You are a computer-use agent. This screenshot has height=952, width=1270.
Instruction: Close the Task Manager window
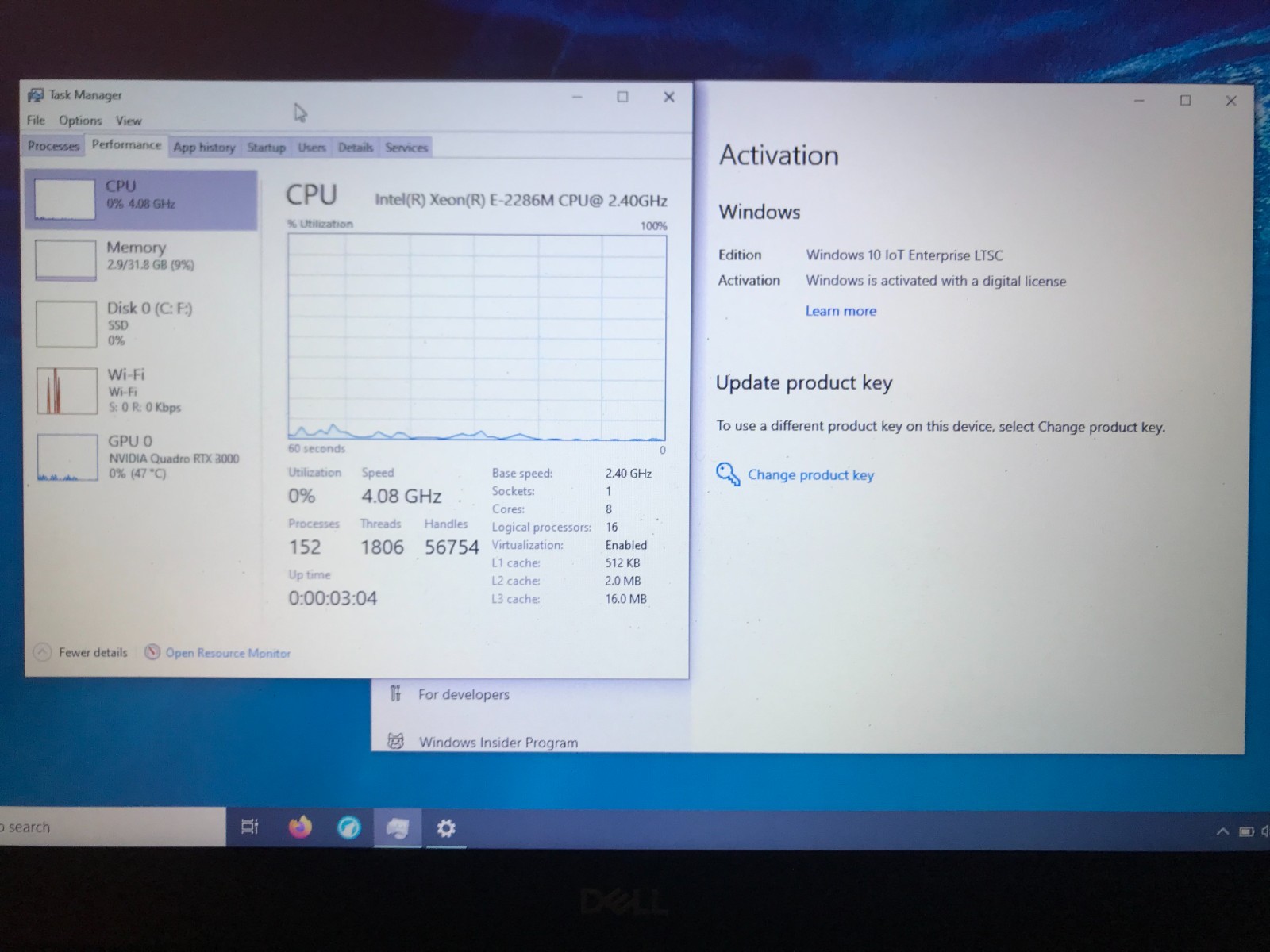pos(668,97)
